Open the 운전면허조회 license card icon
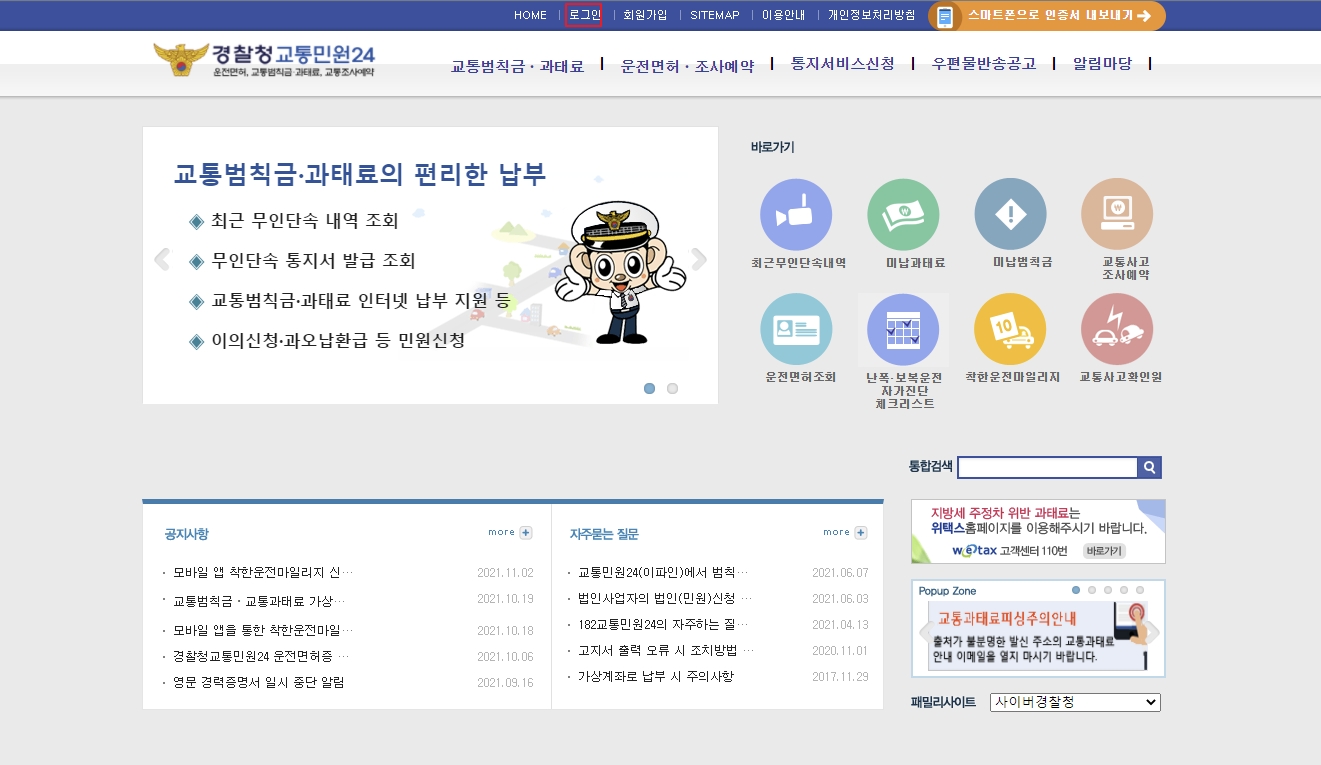This screenshot has width=1321, height=765. 796,329
